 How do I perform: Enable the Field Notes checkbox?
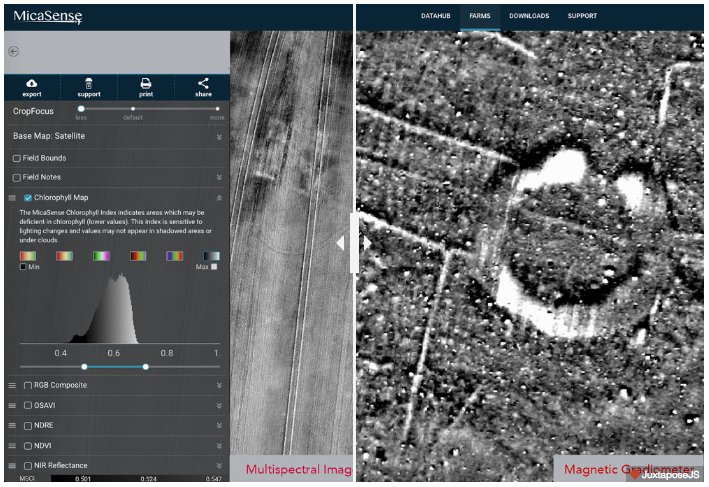point(17,178)
